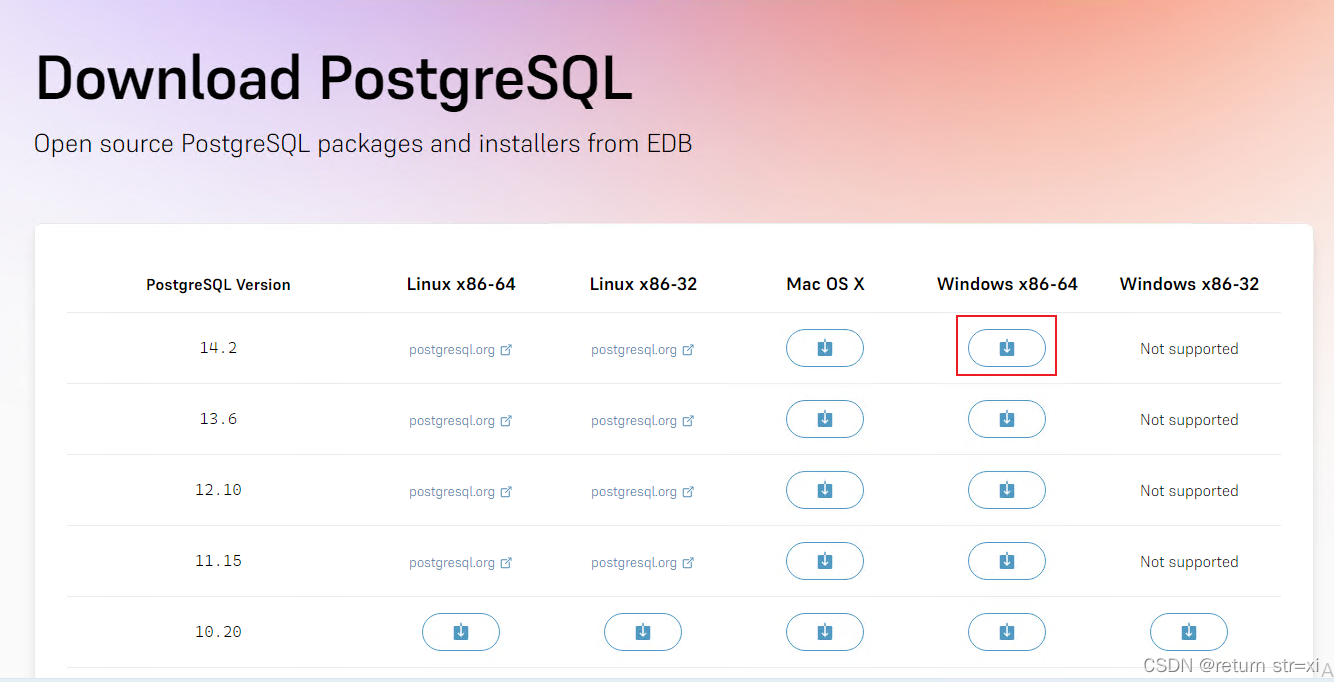The width and height of the screenshot is (1334, 682).
Task: Open postgresql.org link for 13.6 Linux x86-64
Action: point(461,421)
